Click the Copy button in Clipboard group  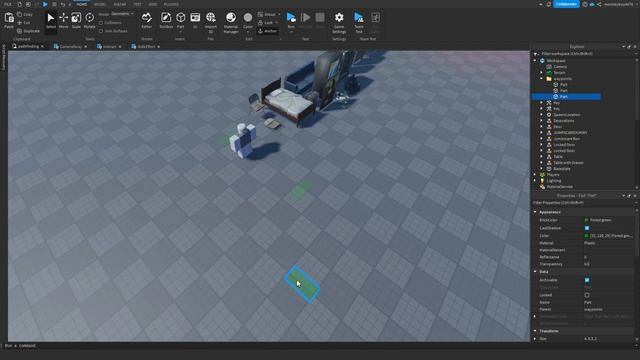(x=25, y=14)
